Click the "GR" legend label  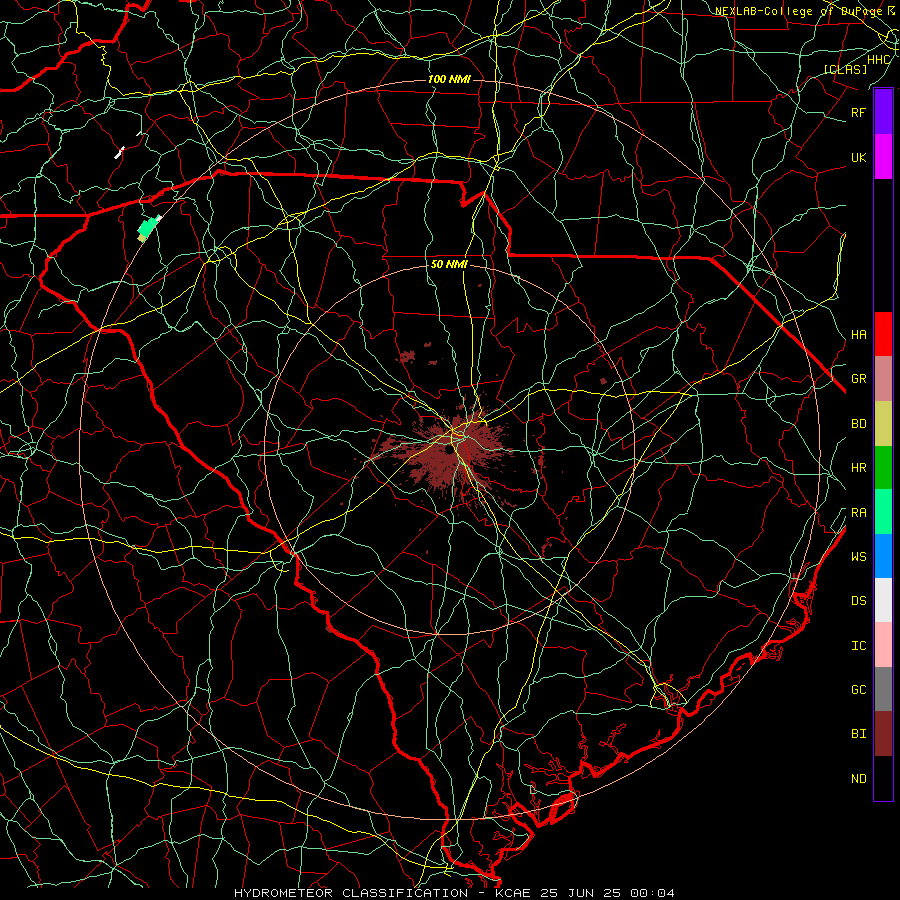pyautogui.click(x=858, y=379)
